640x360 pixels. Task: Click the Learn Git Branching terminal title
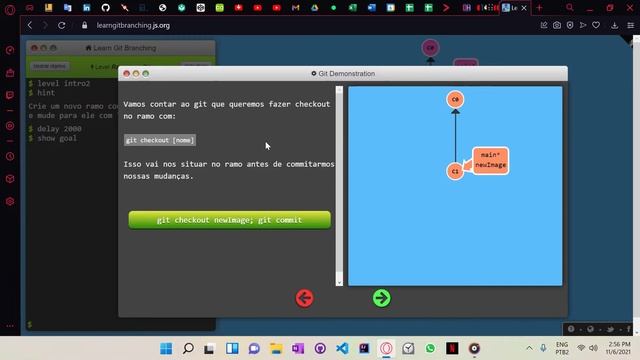(x=121, y=48)
